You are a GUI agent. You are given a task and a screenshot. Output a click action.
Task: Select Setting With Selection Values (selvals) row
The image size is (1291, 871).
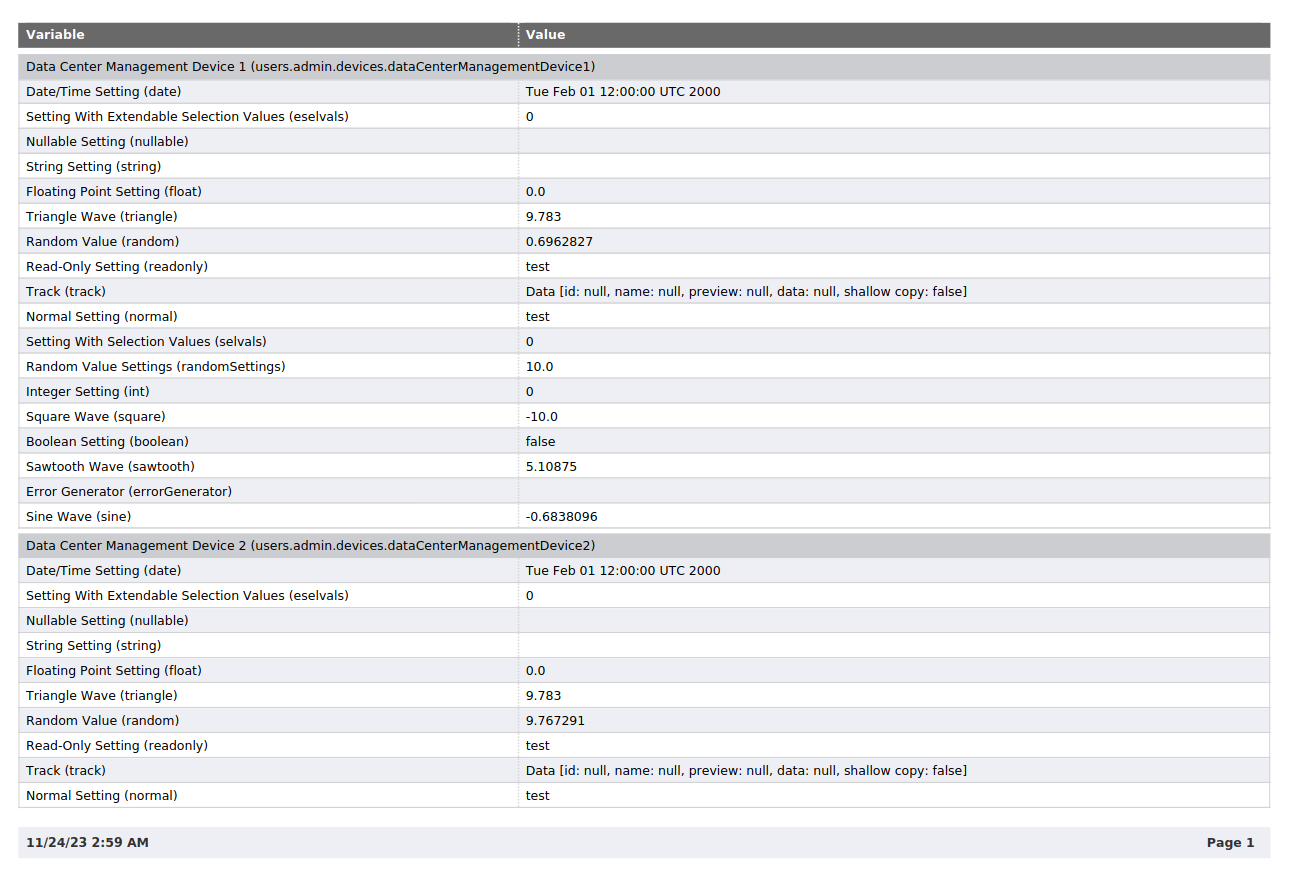(x=146, y=342)
